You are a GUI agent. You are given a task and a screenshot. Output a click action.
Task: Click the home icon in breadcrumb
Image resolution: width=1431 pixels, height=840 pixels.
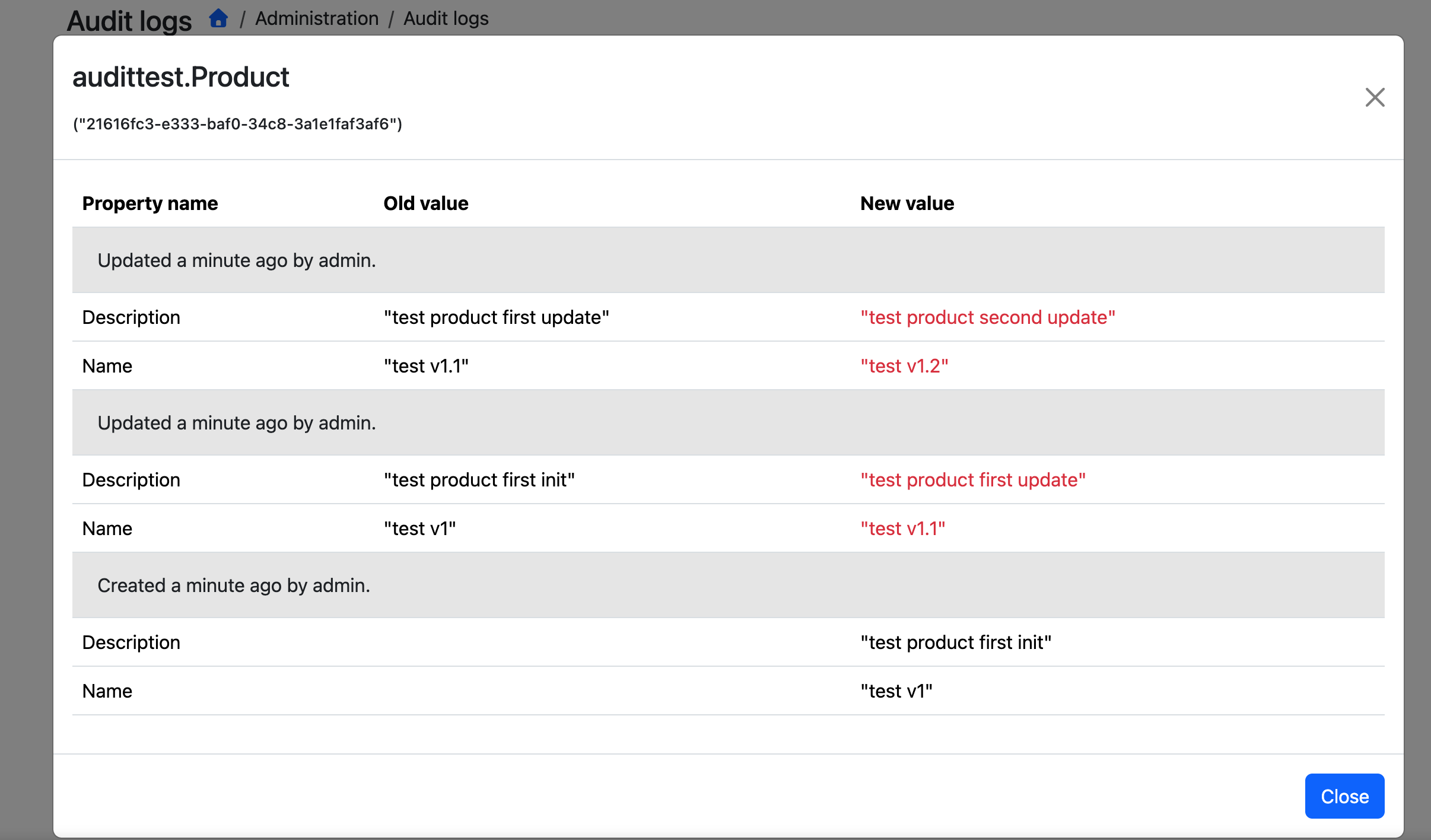218,18
